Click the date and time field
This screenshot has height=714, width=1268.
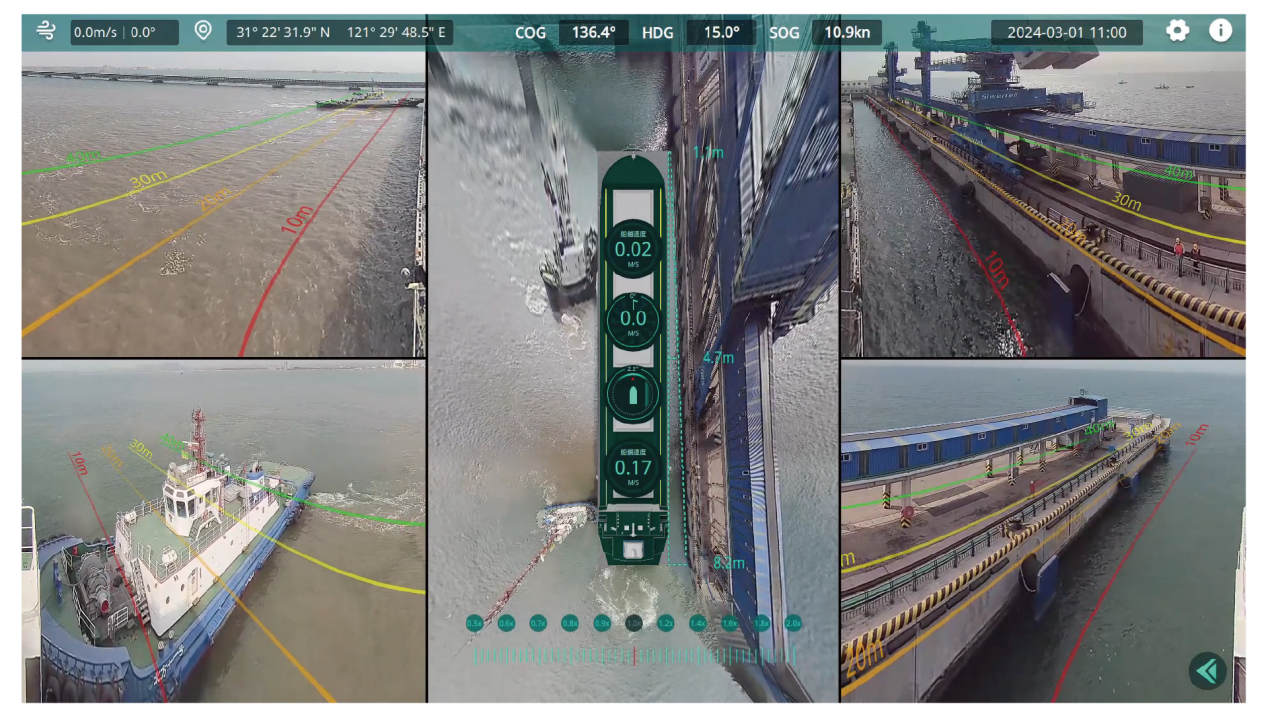coord(1066,32)
